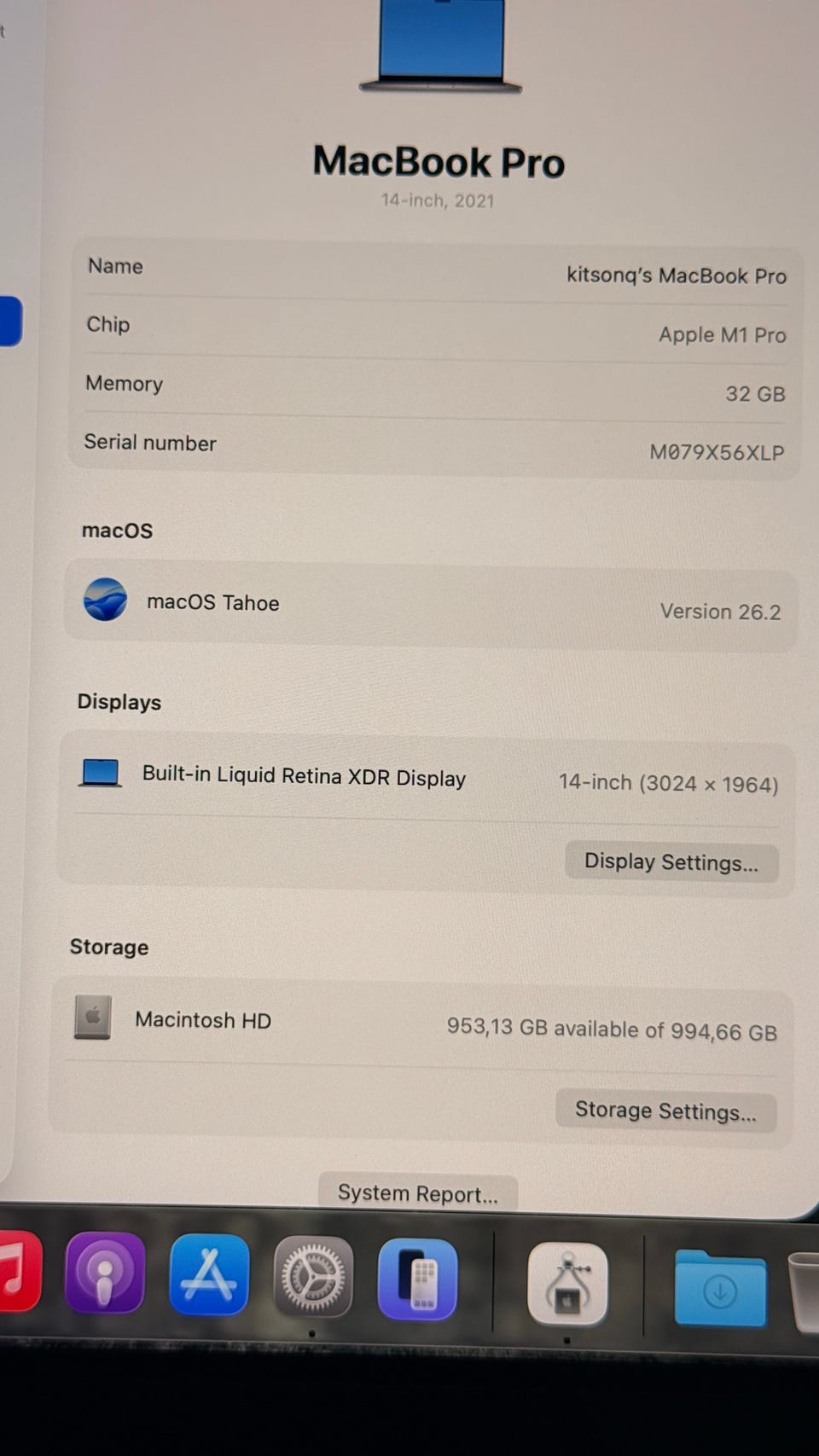Open the App Store dock icon
This screenshot has height=1456, width=819.
[x=209, y=1274]
